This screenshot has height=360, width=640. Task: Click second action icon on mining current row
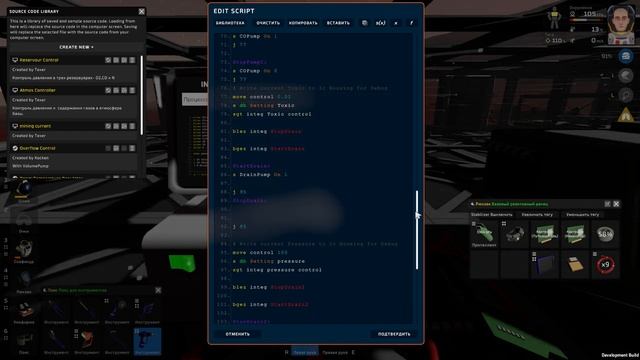click(116, 126)
